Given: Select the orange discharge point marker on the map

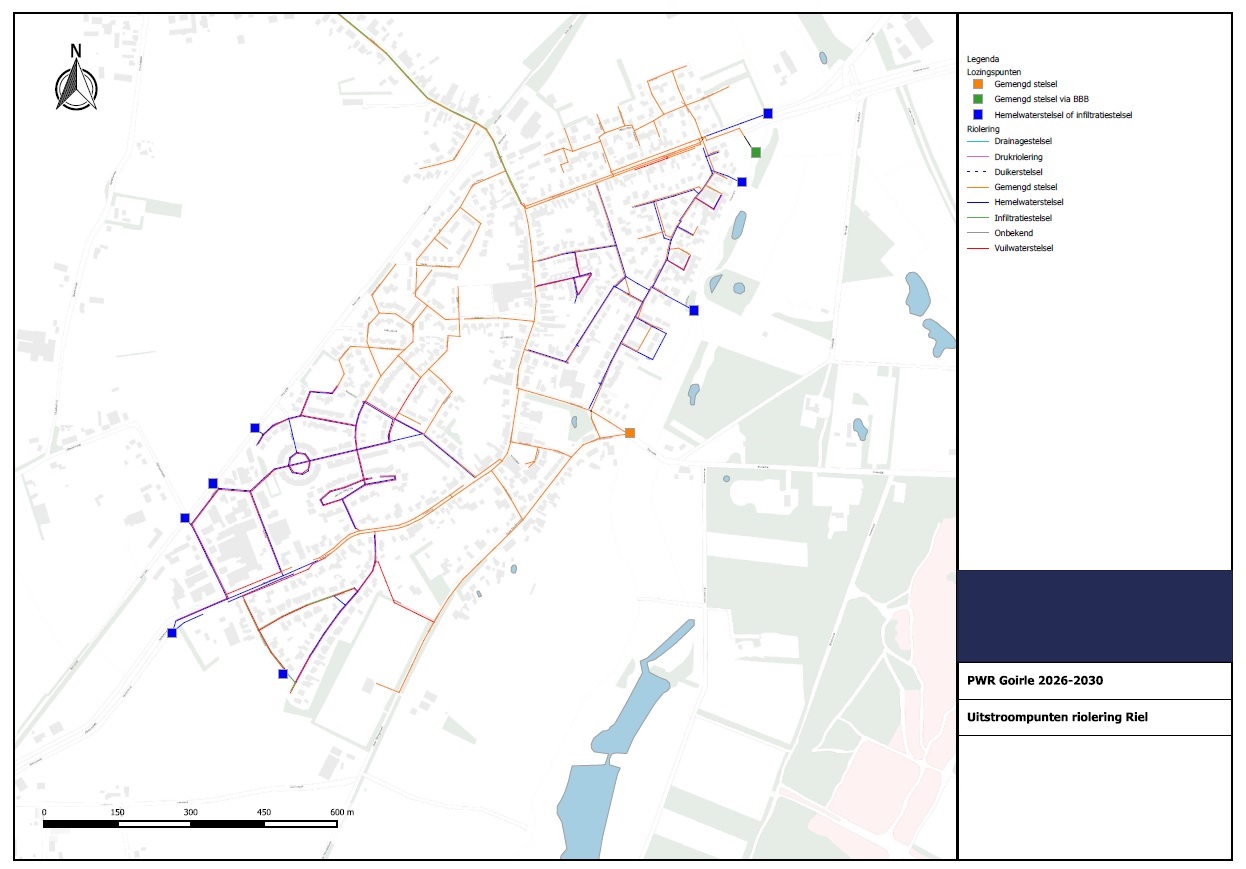Looking at the screenshot, I should click(x=630, y=433).
